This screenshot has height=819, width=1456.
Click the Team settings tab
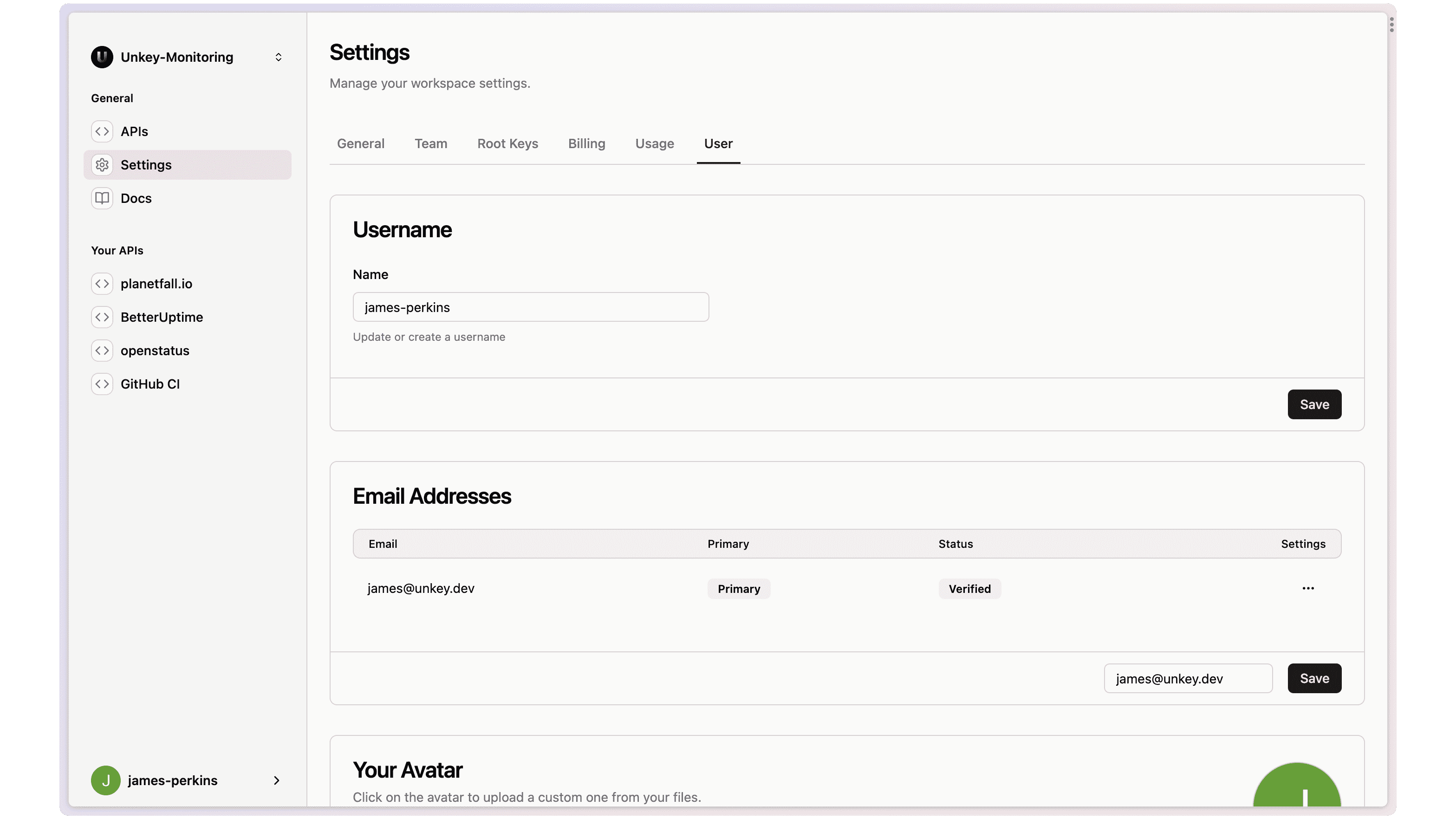tap(431, 143)
